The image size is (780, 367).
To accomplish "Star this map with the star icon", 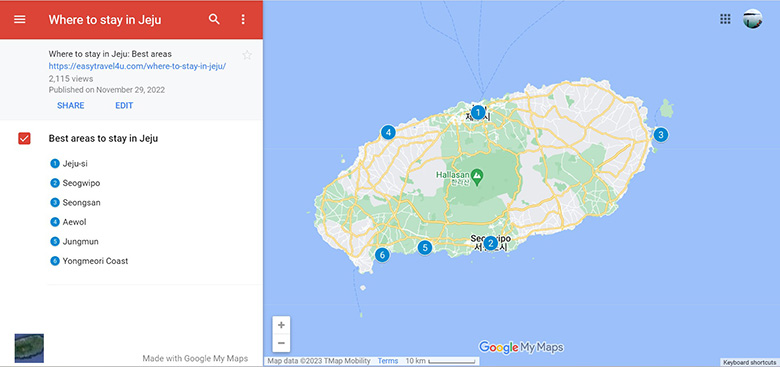I will coord(247,55).
